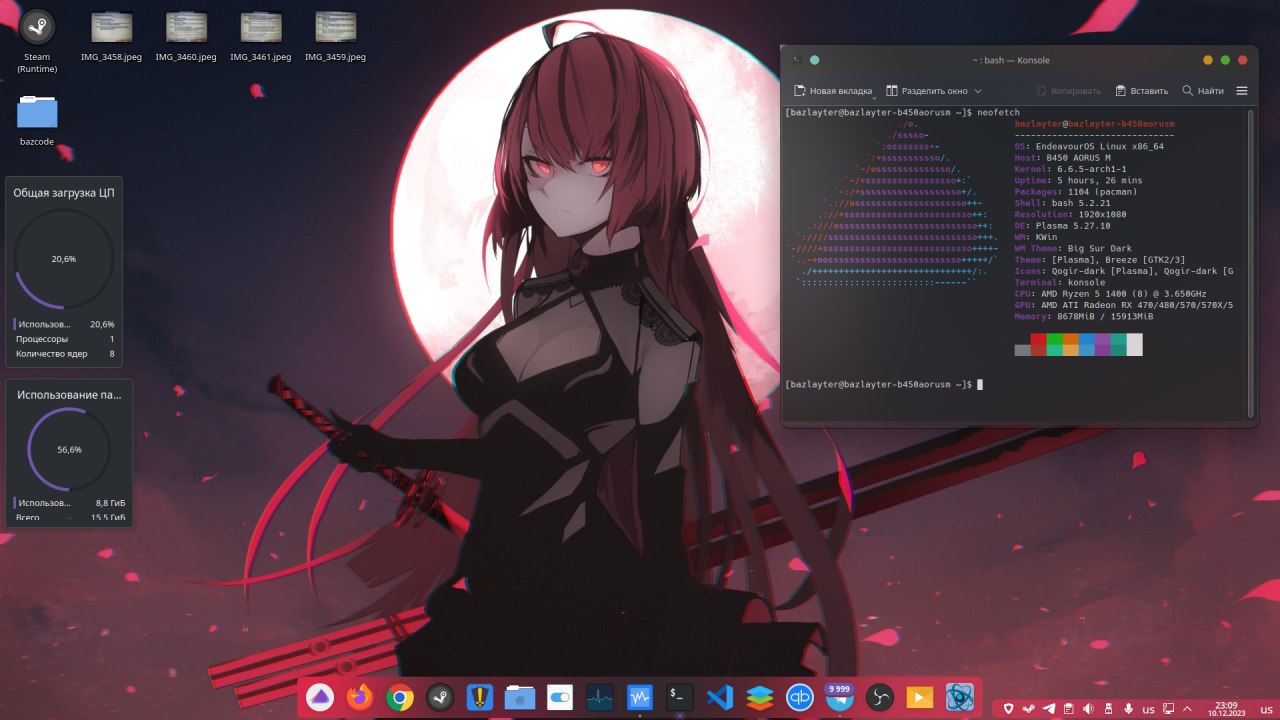The image size is (1280, 720).
Task: Open the dark pulse monitor app in dock
Action: pos(600,697)
